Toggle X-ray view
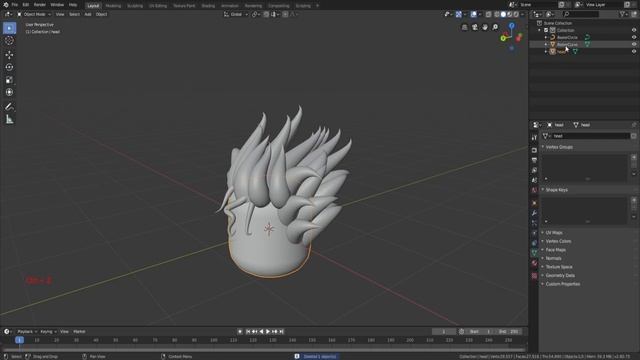This screenshot has width=640, height=360. (x=489, y=14)
